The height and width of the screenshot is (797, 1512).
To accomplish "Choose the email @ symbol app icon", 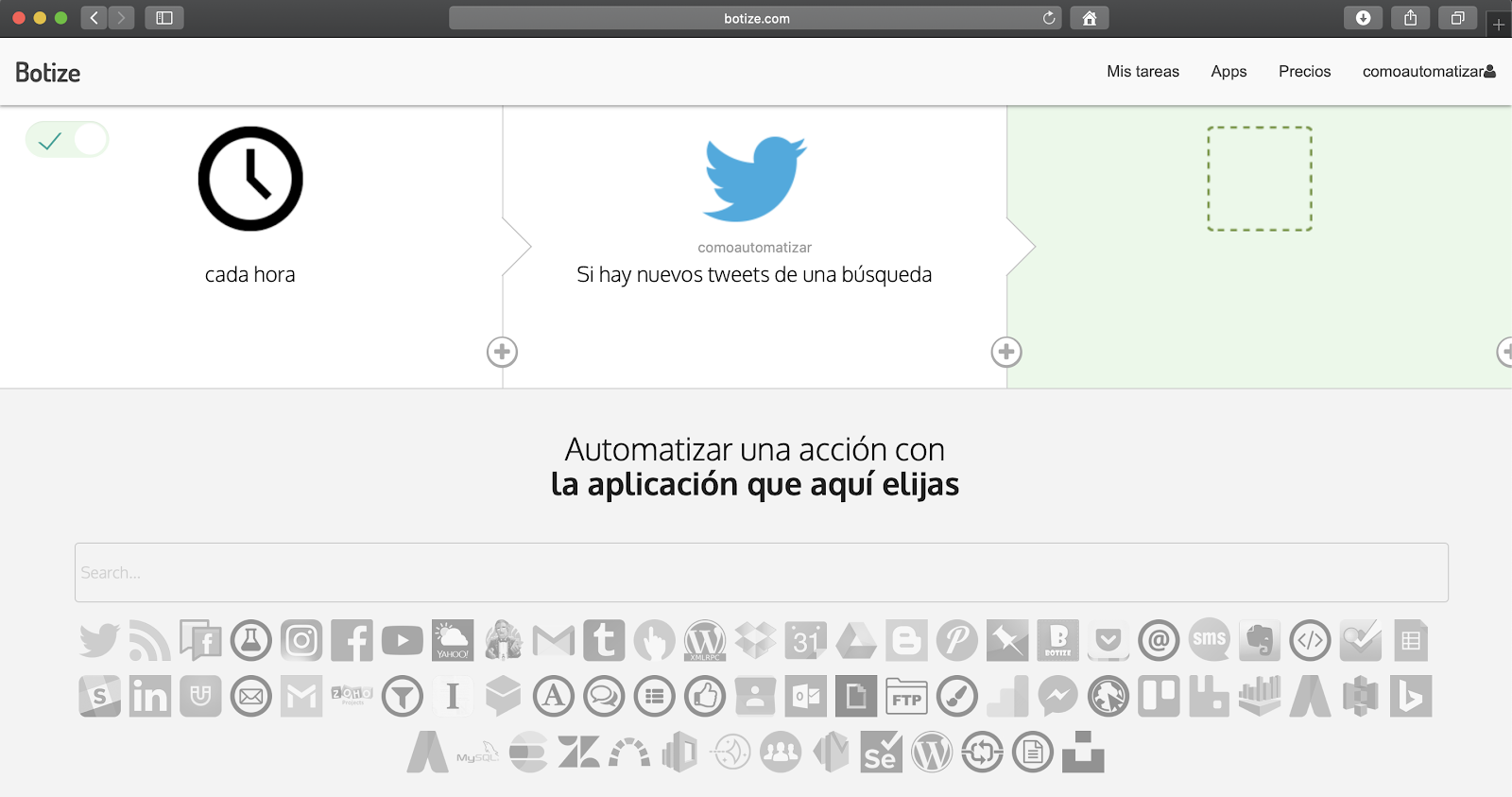I will [x=1159, y=640].
